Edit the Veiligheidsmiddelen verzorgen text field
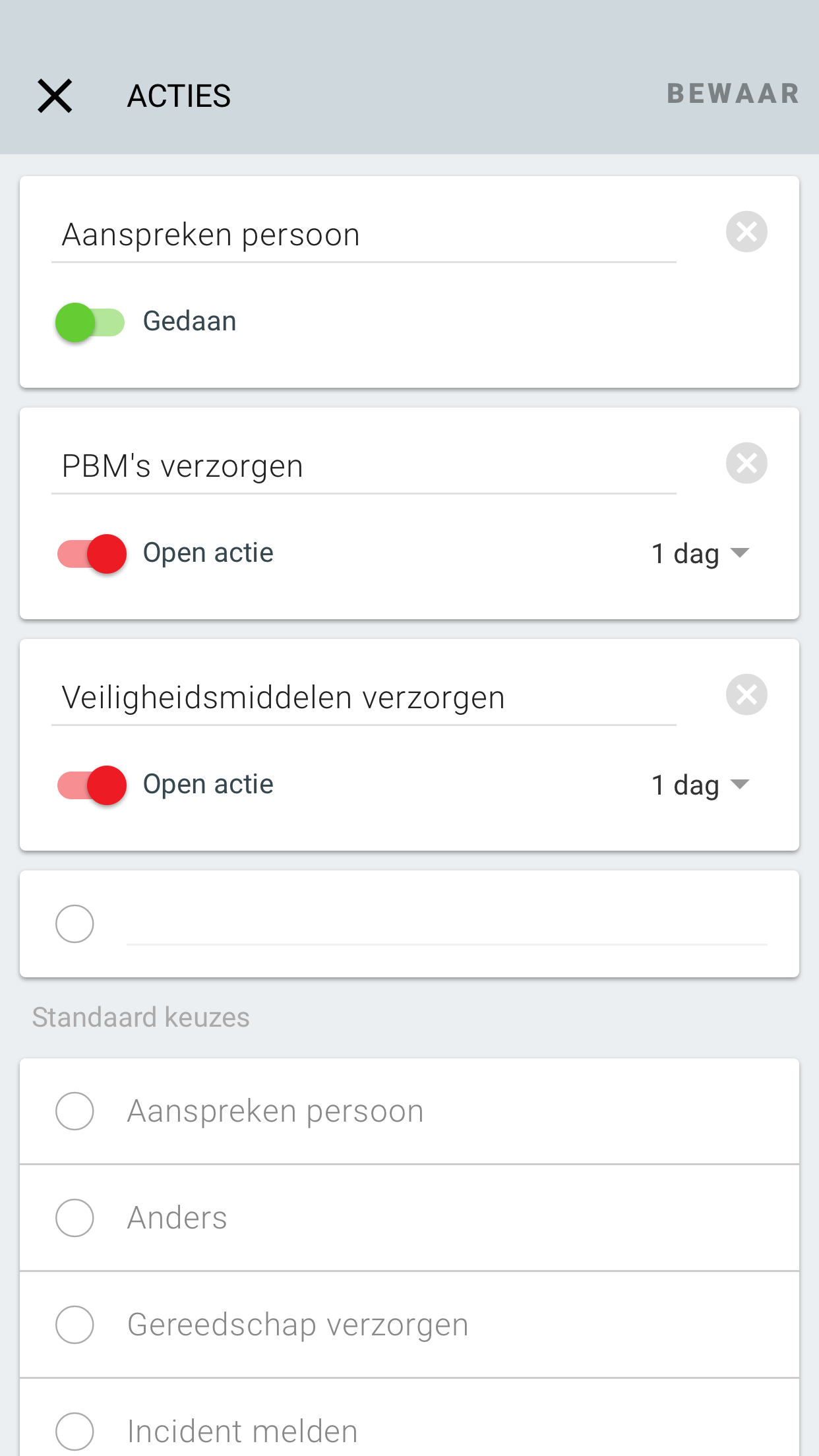 (364, 699)
